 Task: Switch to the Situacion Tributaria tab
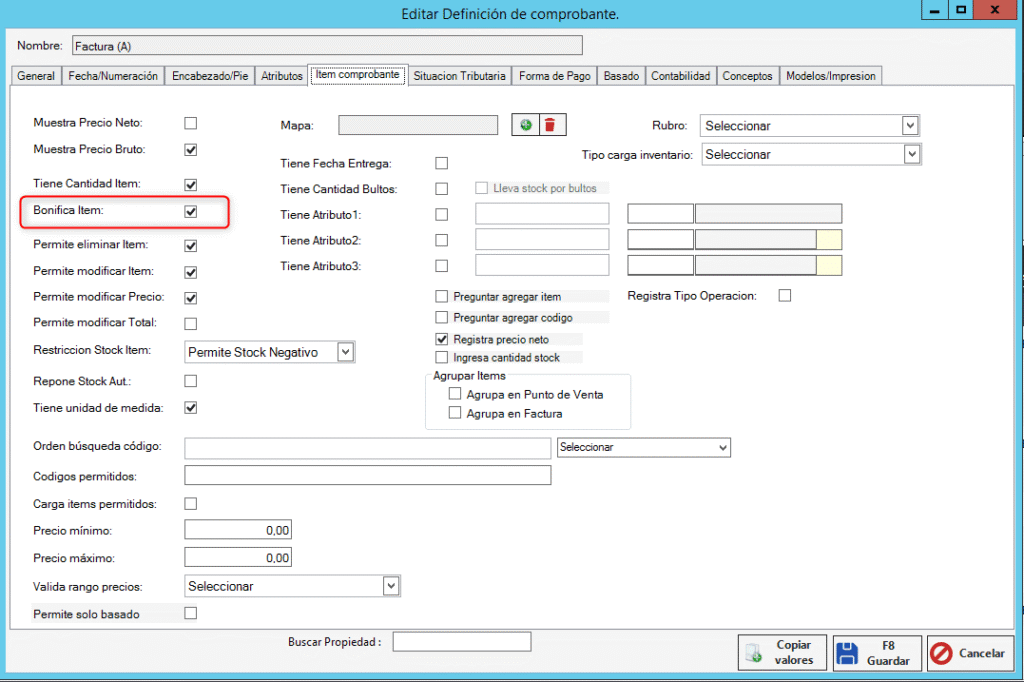(x=459, y=76)
